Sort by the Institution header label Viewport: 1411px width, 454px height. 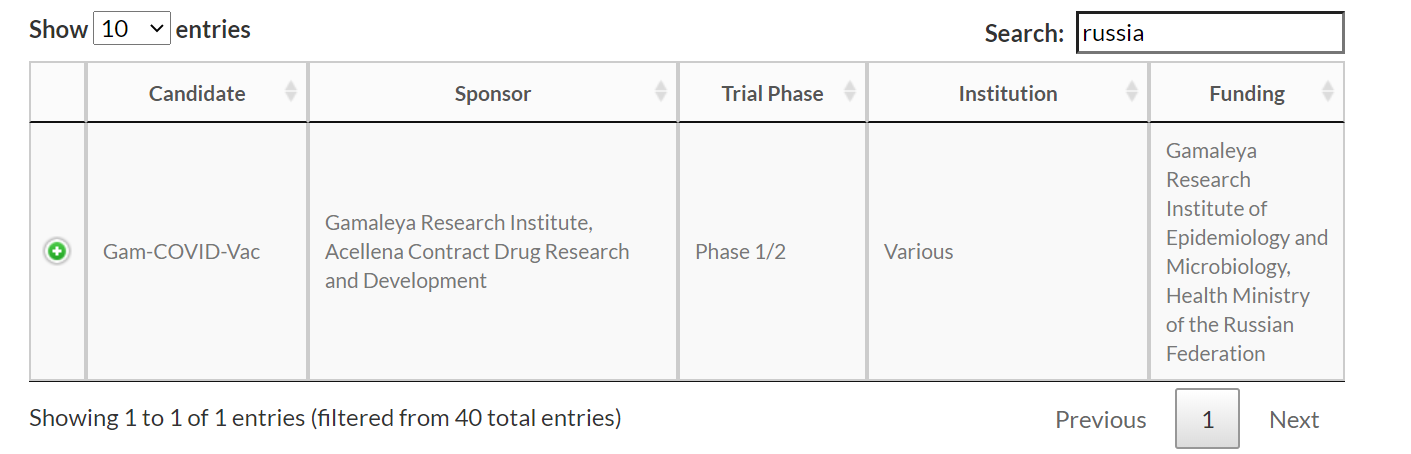click(1008, 93)
